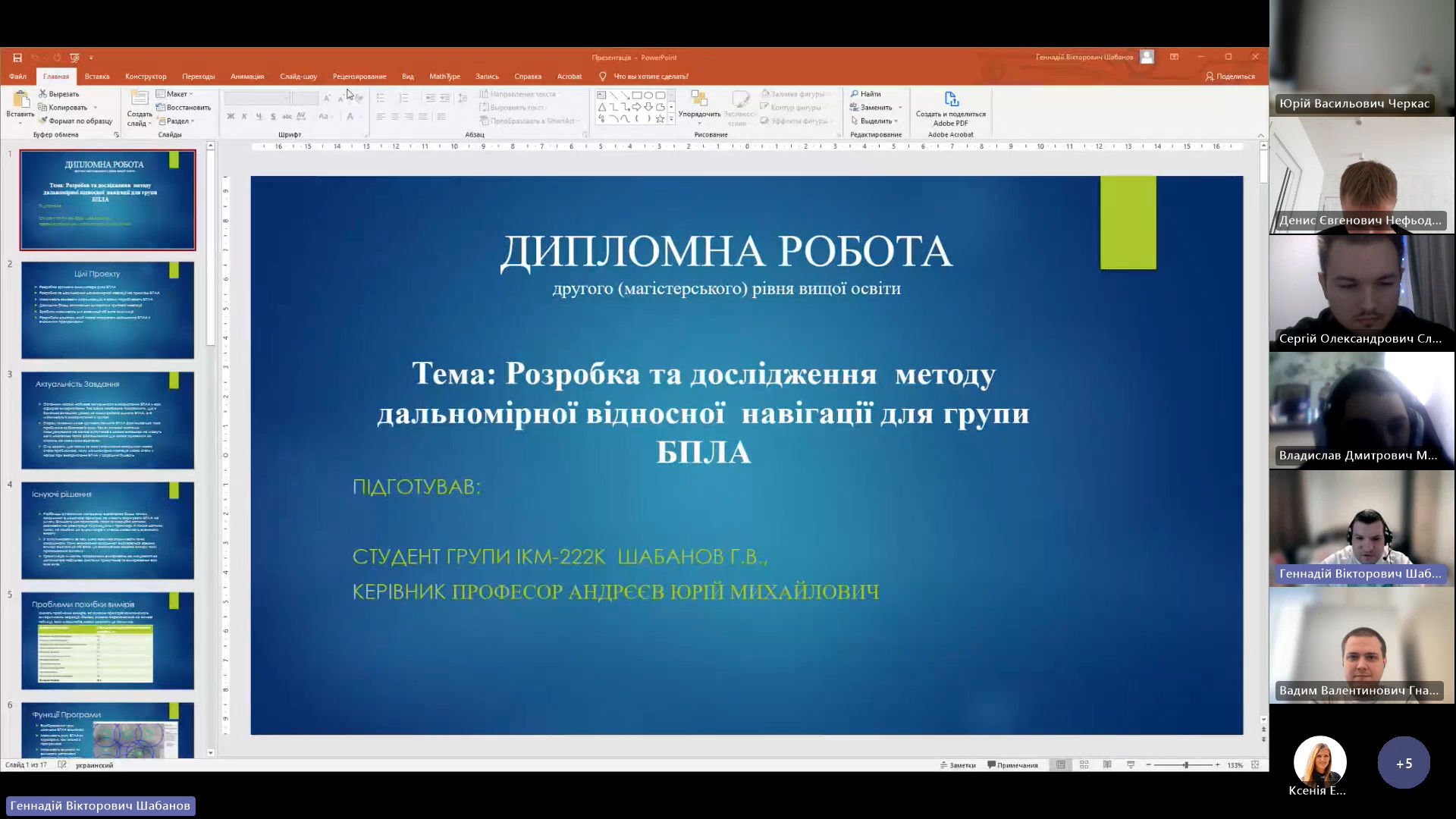1456x819 pixels.
Task: Open the Insert (Вставка) ribbon tab
Action: (97, 77)
